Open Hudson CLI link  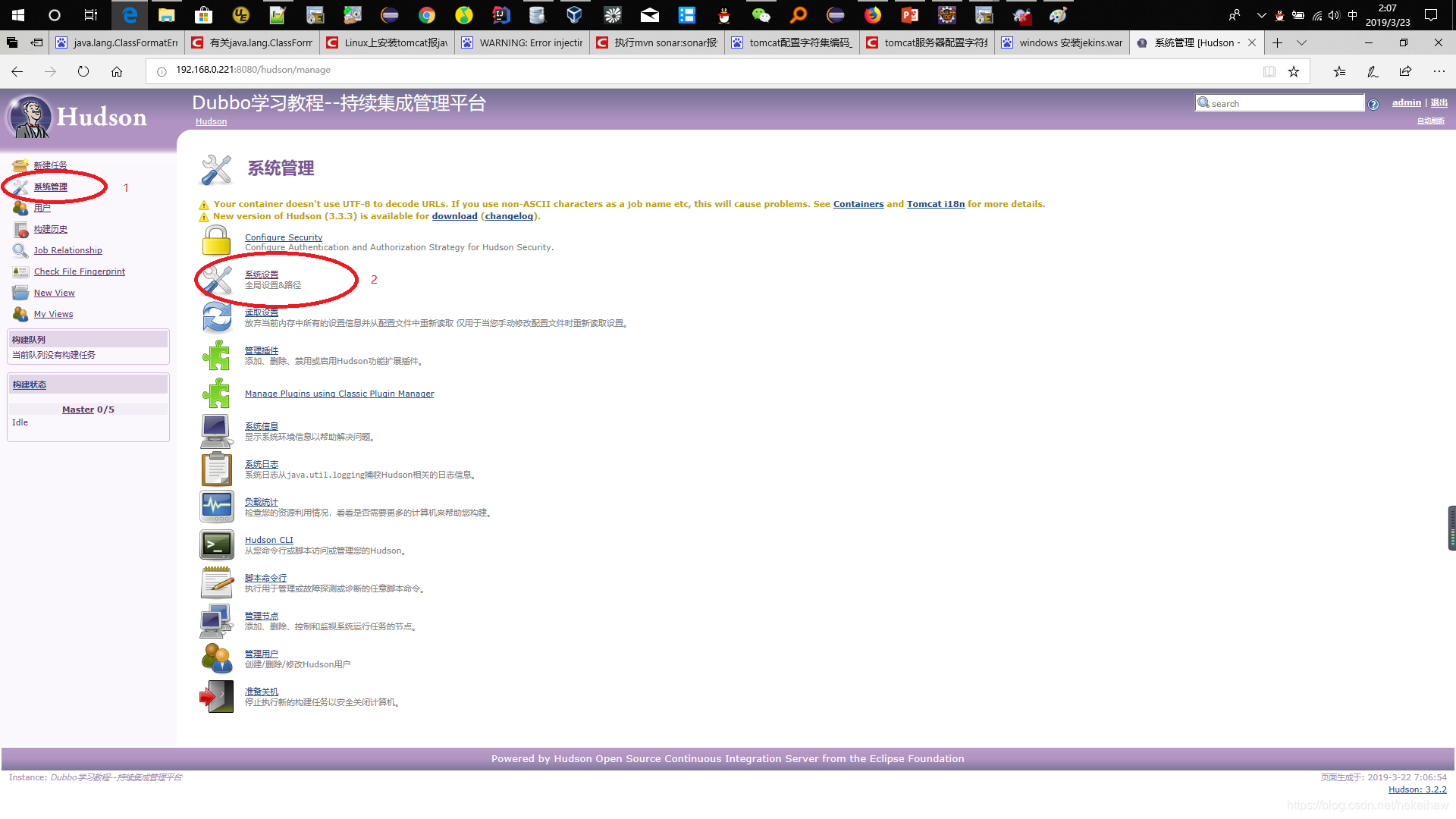(x=269, y=540)
